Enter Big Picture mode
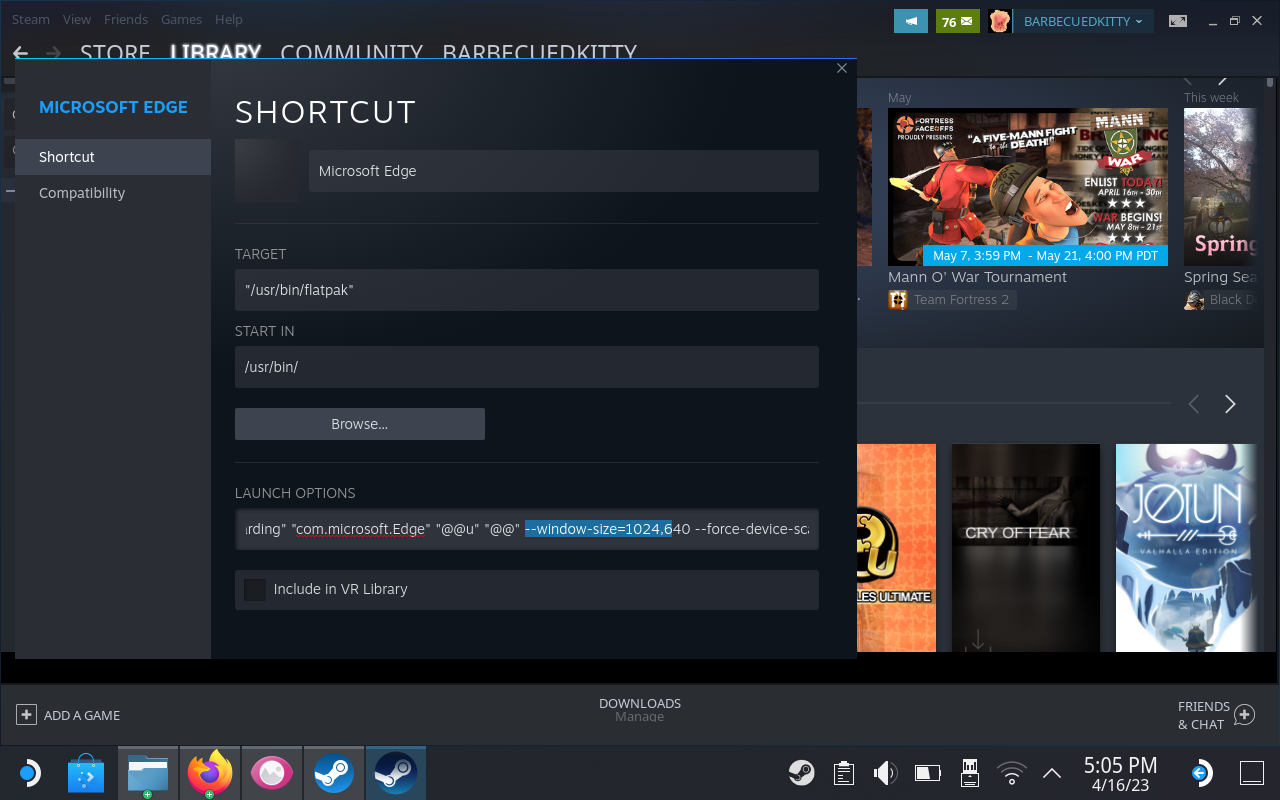Screen dimensions: 1280x800 [x=1178, y=21]
